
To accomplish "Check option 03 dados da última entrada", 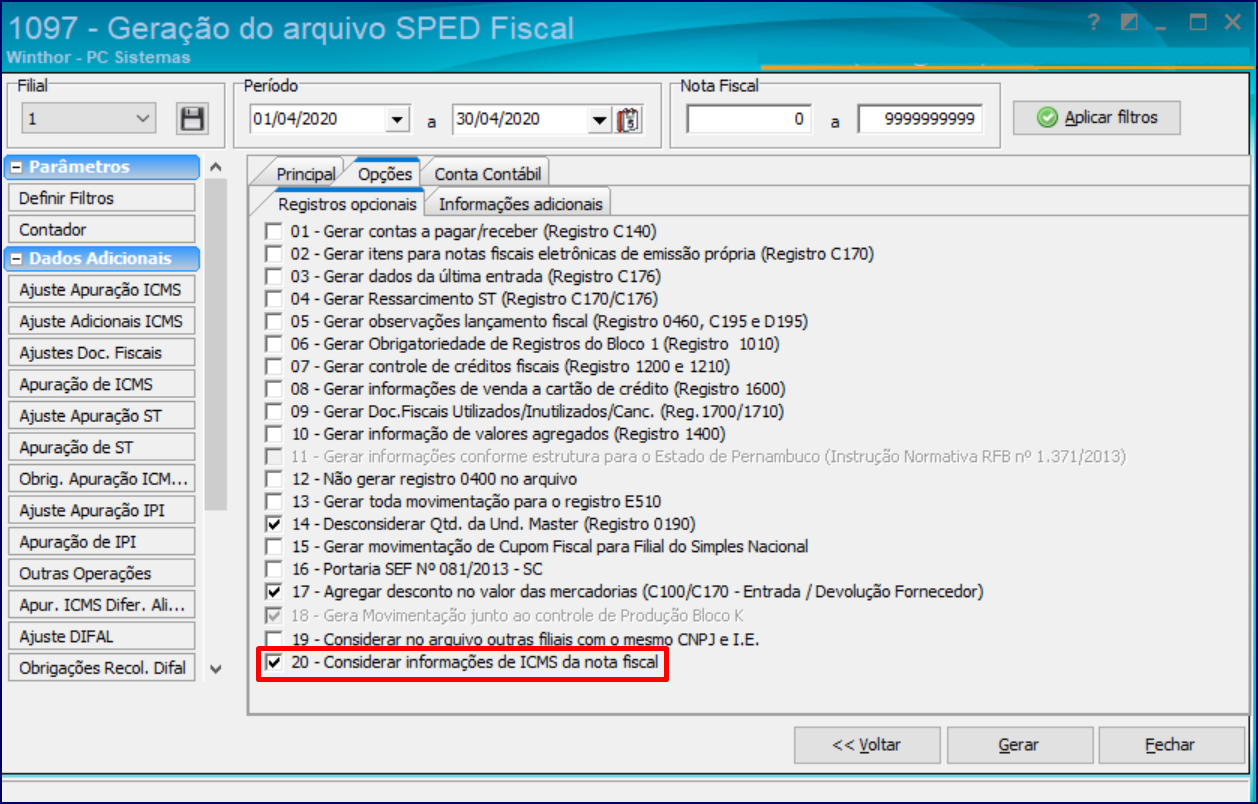I will pos(273,276).
